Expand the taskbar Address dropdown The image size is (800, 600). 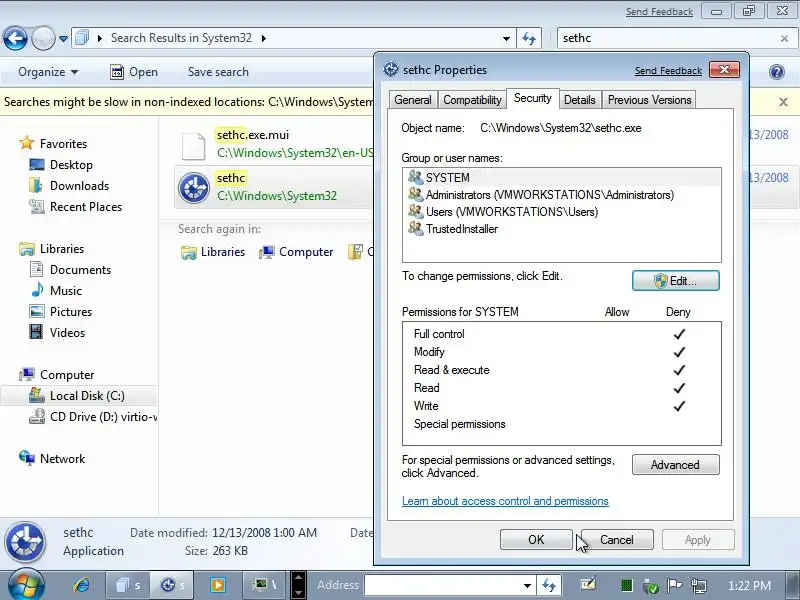[x=527, y=586]
